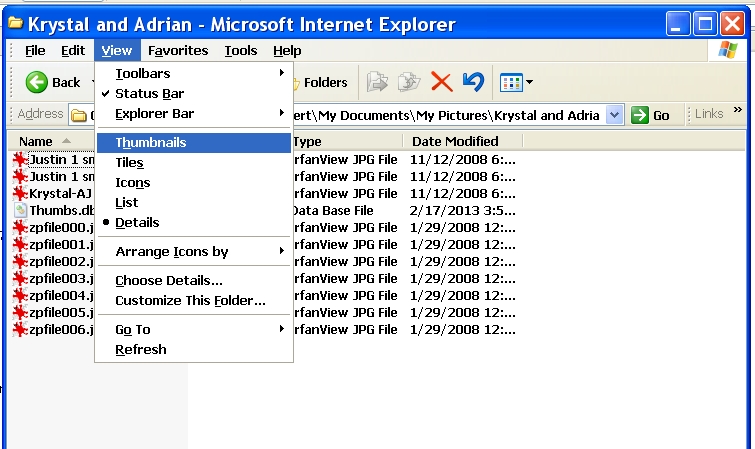
Task: Choose the List view option
Action: coord(194,202)
